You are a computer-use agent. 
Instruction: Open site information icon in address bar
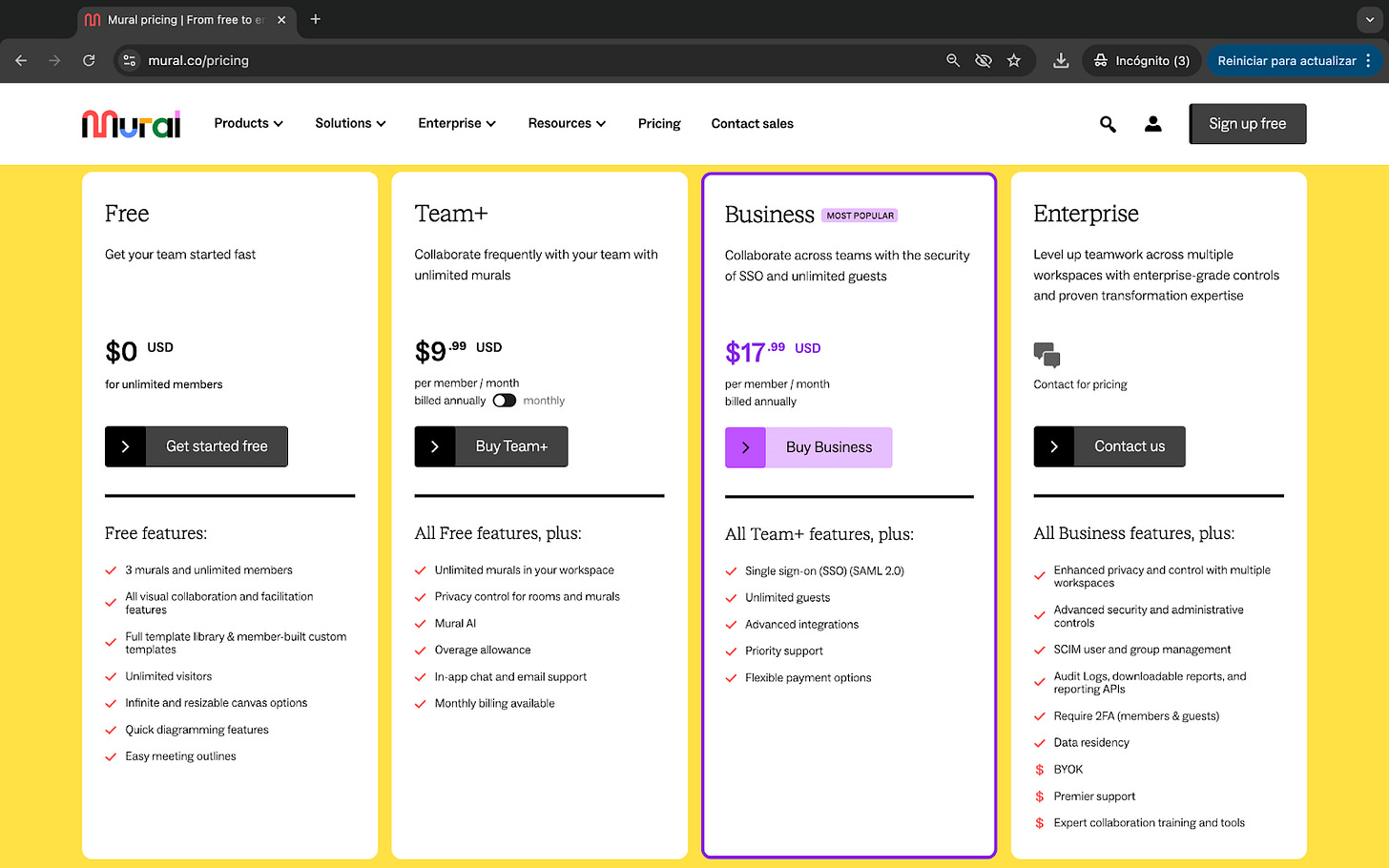coord(130,60)
